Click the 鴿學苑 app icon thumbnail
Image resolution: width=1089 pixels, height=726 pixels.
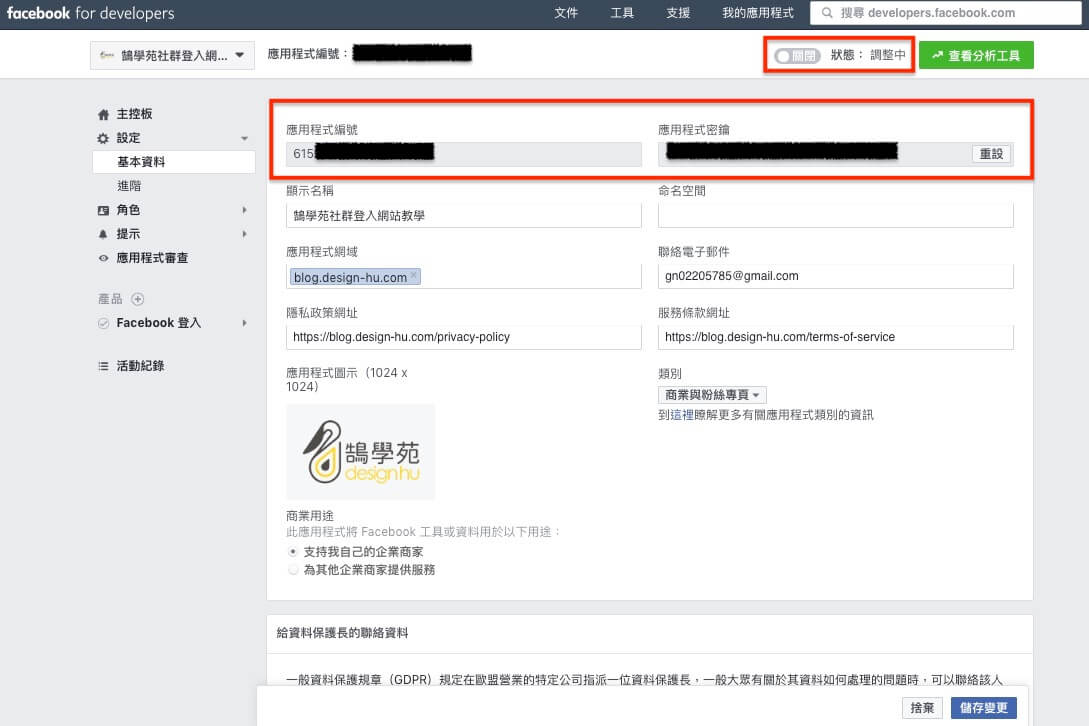point(360,452)
